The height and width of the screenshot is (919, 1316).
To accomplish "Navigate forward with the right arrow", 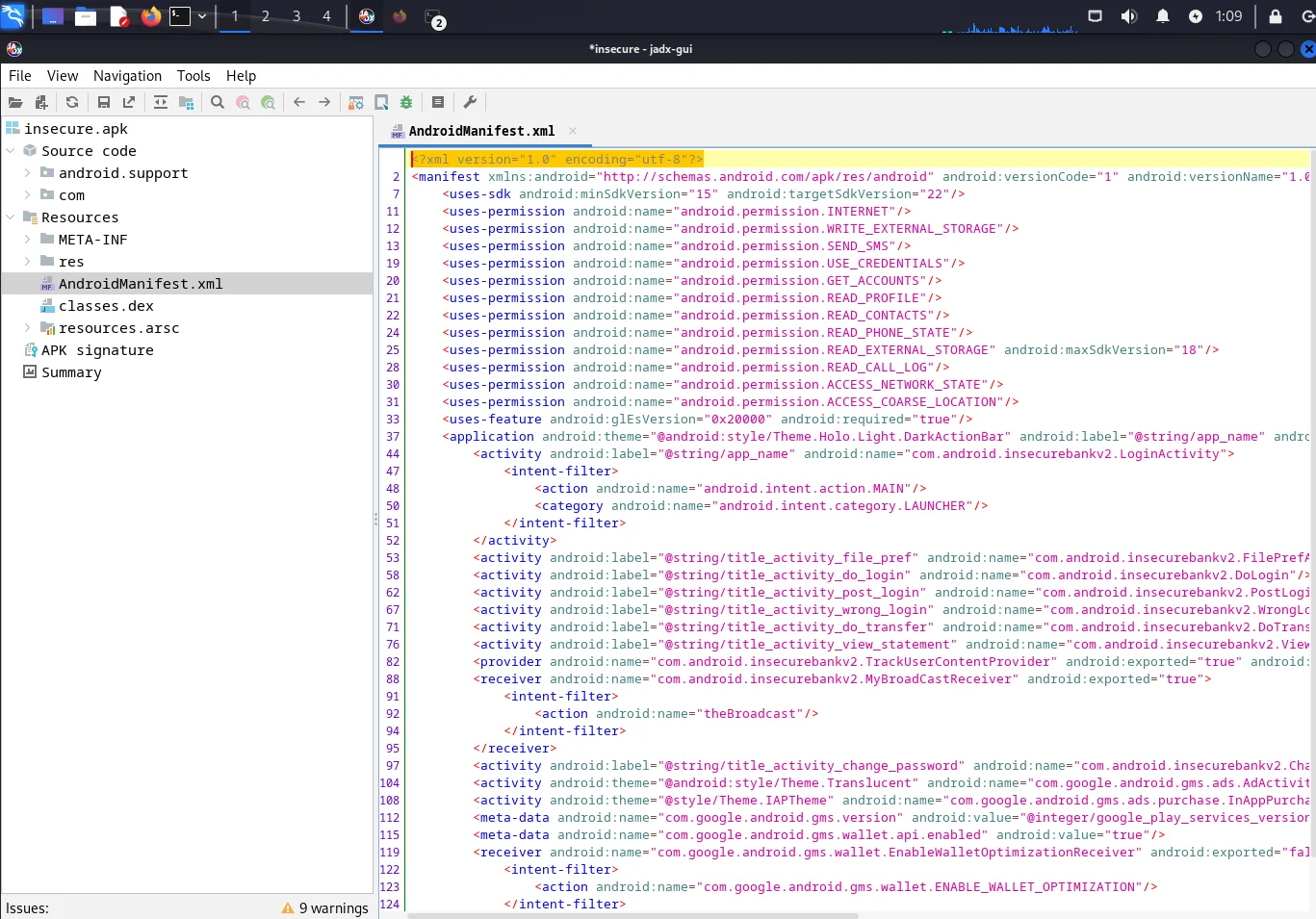I will point(324,102).
